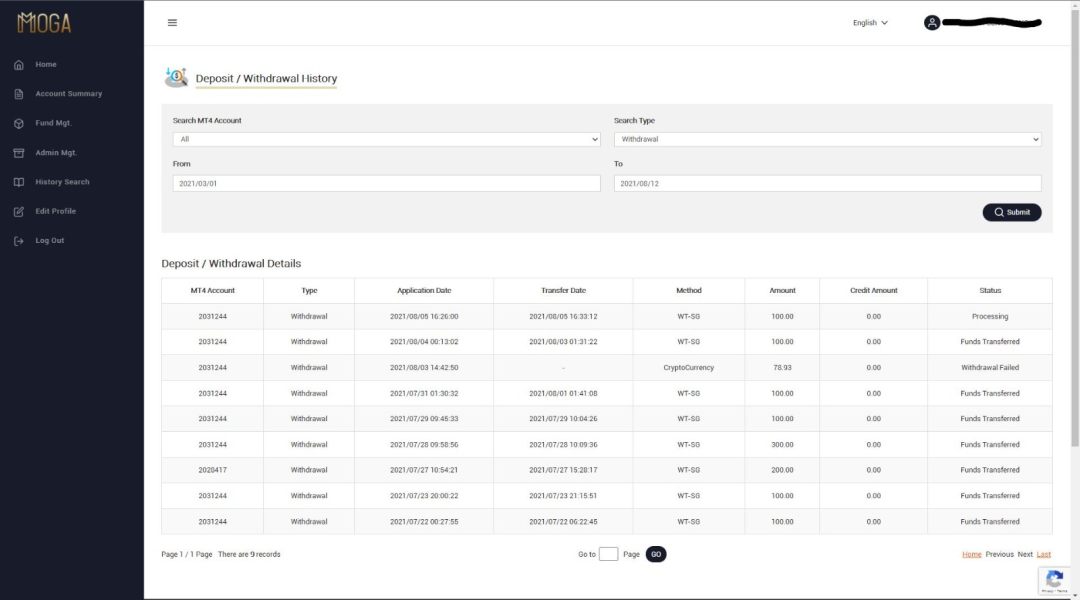Click the Fund Mgt. cube icon
The image size is (1080, 600).
[19, 124]
